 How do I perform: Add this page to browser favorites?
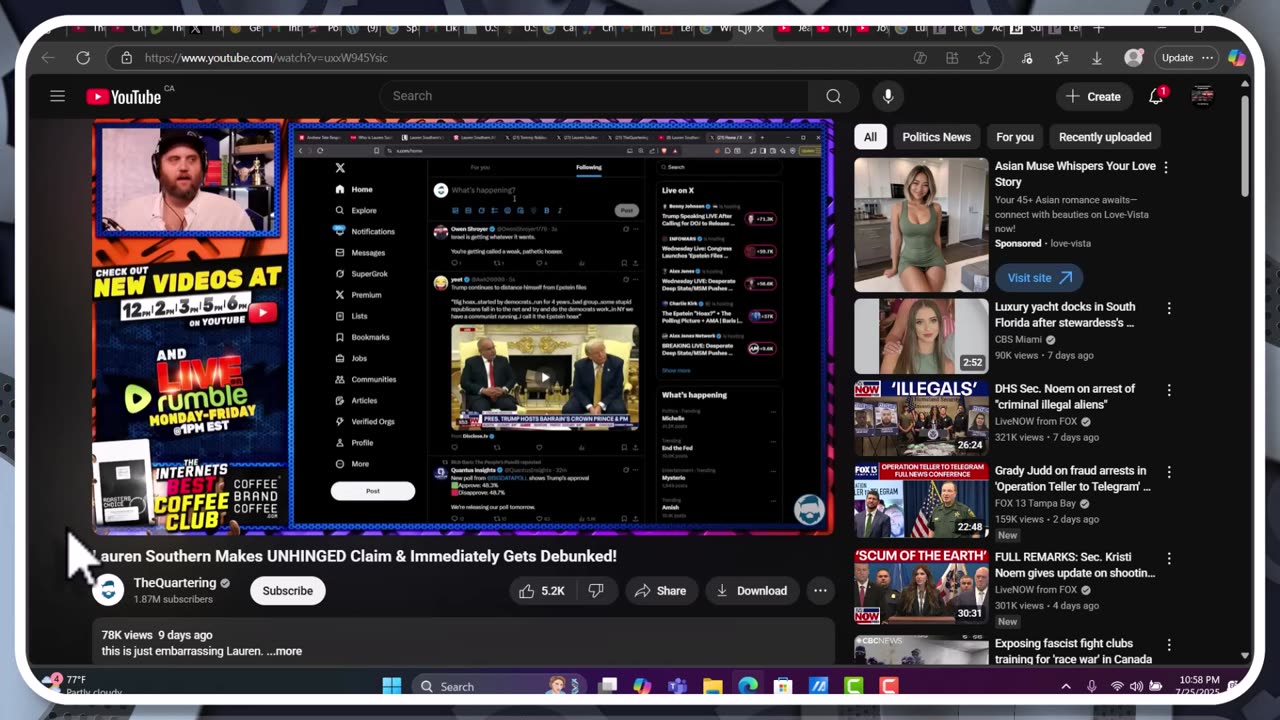pyautogui.click(x=984, y=58)
